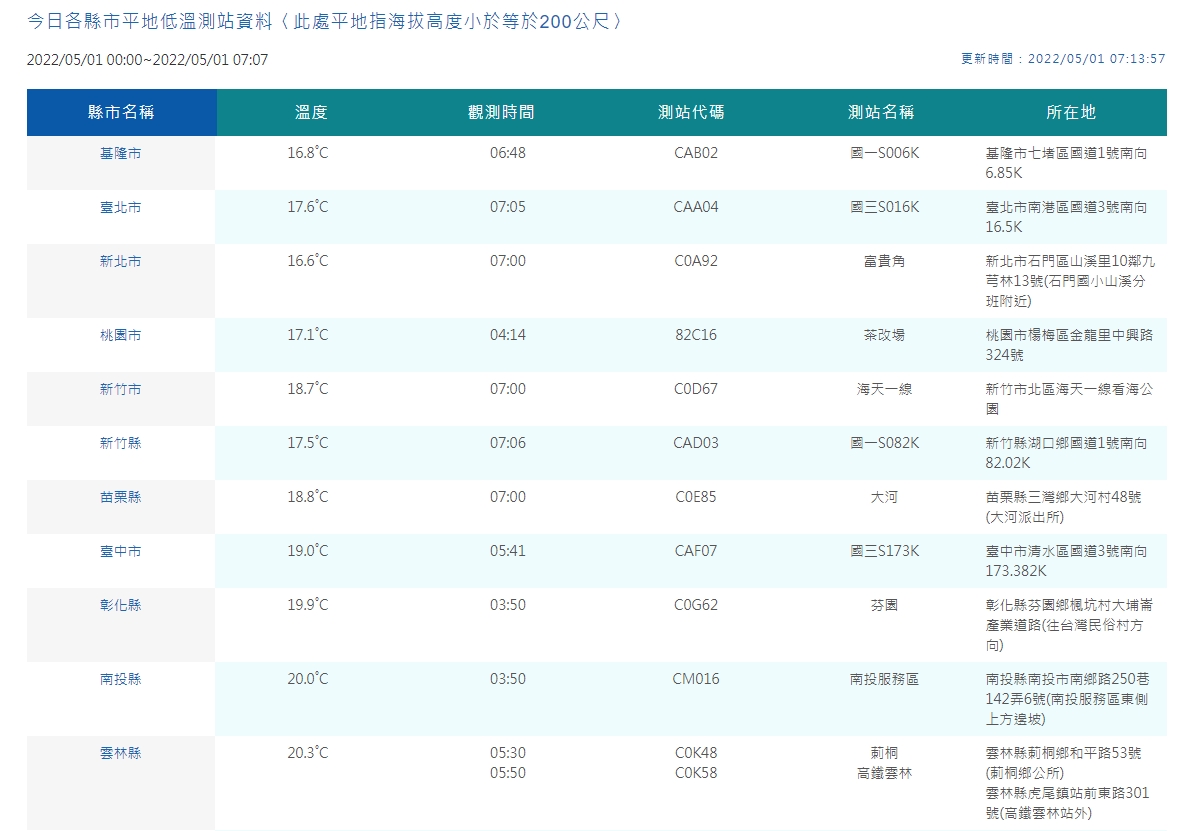Select station code C0G62

696,606
